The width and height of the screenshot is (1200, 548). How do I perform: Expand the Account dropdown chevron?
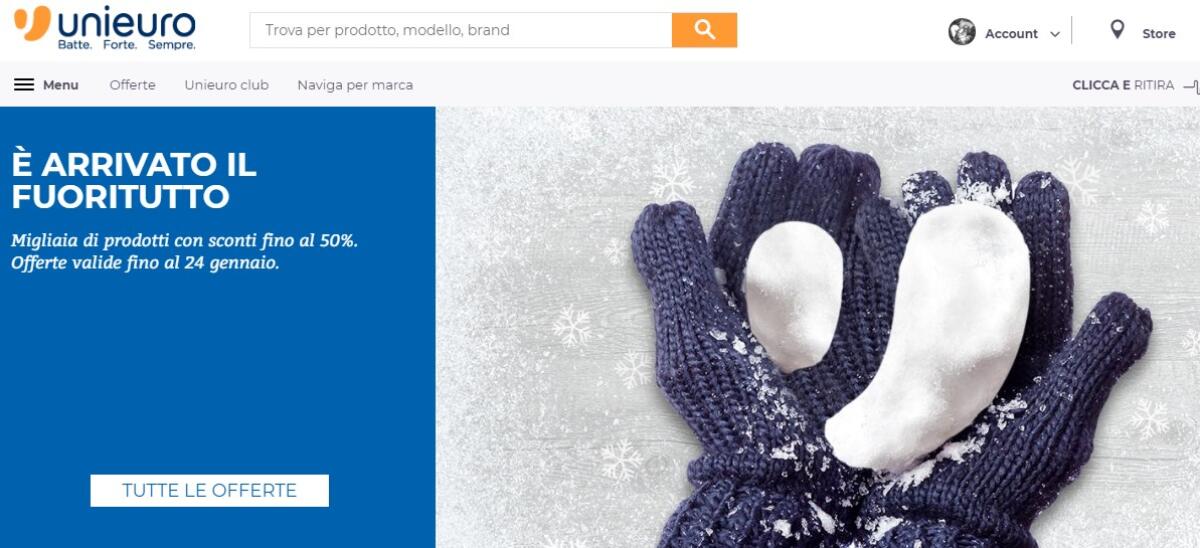coord(1054,34)
